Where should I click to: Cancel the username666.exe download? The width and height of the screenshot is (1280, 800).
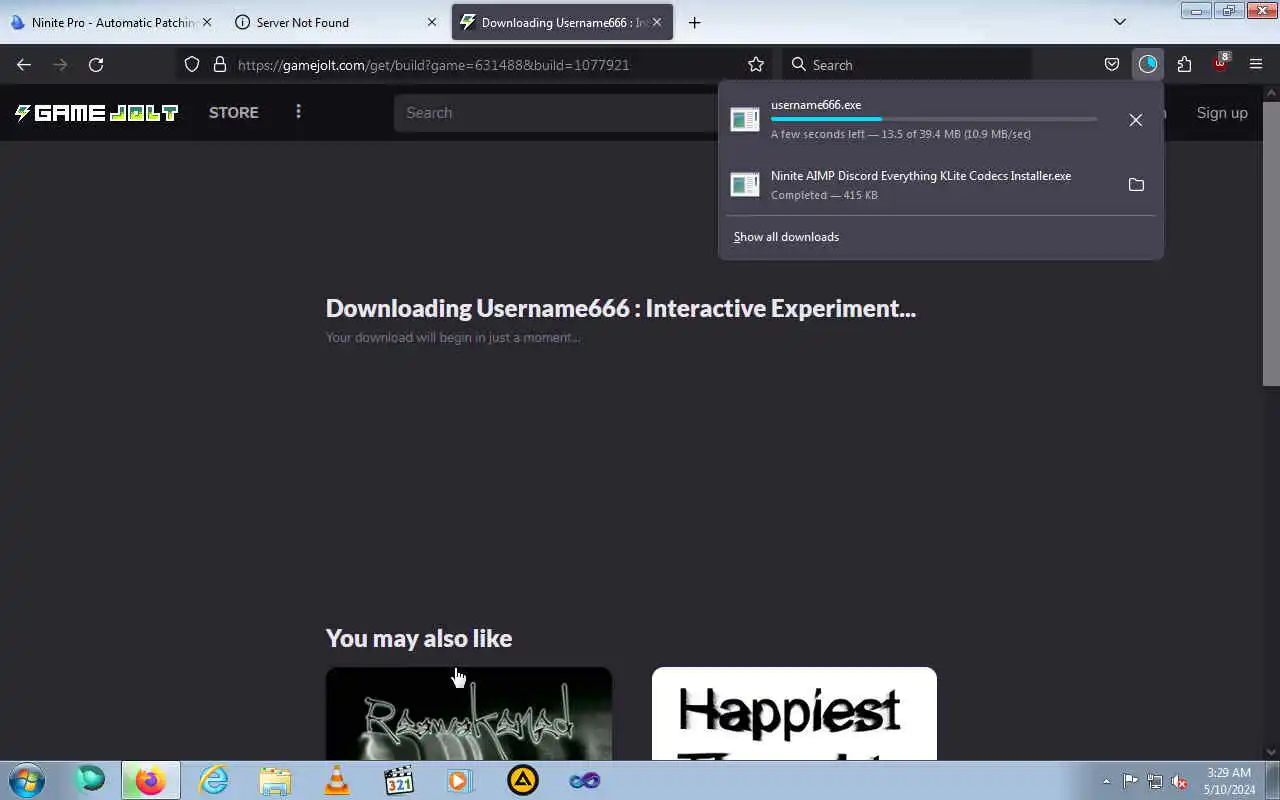click(1136, 120)
